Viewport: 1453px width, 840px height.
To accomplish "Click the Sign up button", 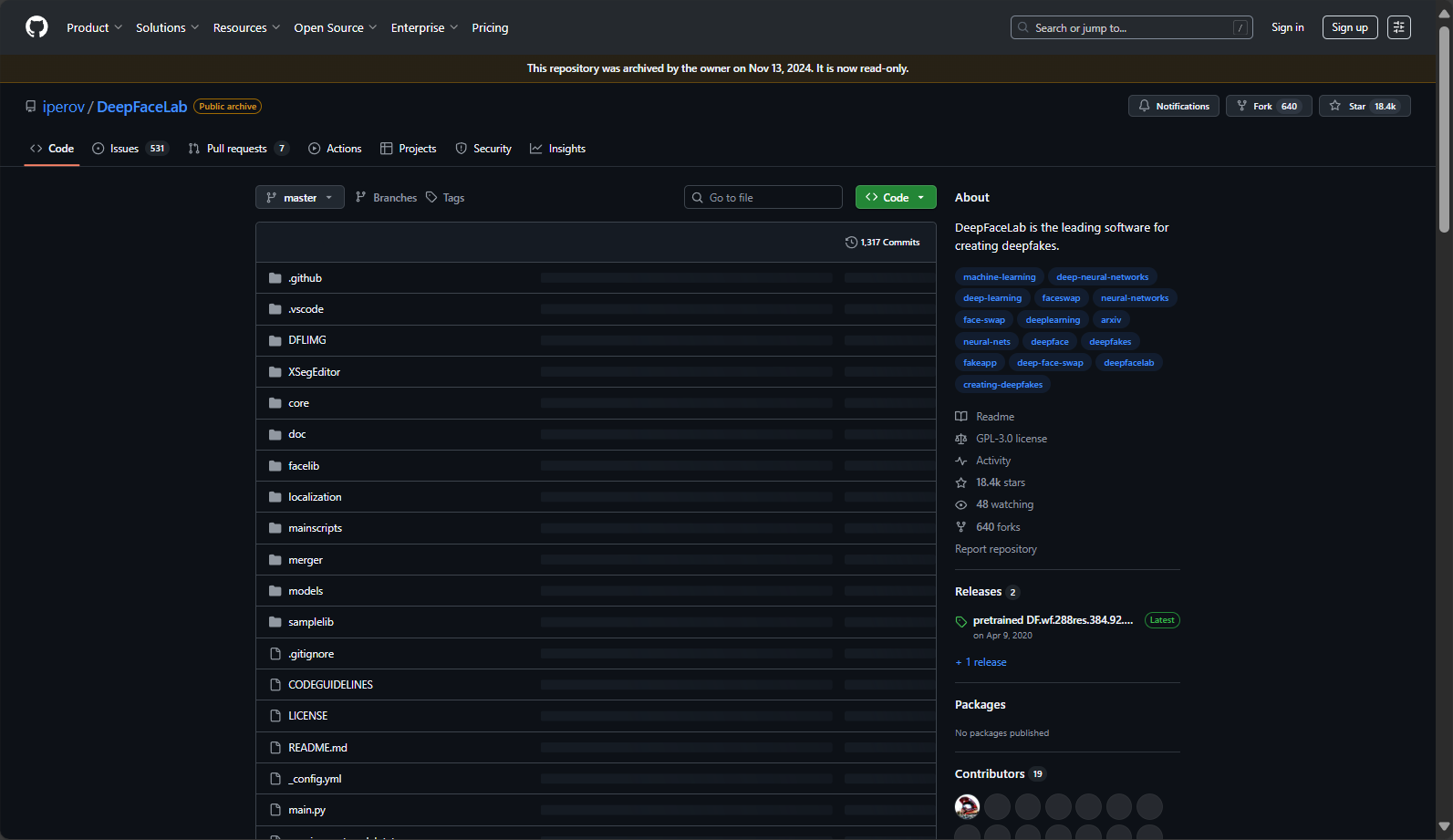I will 1350,27.
